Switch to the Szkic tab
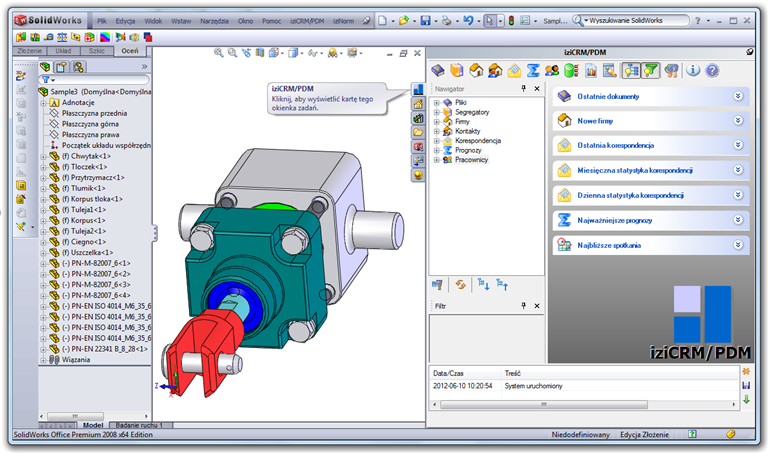Screen dimensions: 768x453 (97, 51)
